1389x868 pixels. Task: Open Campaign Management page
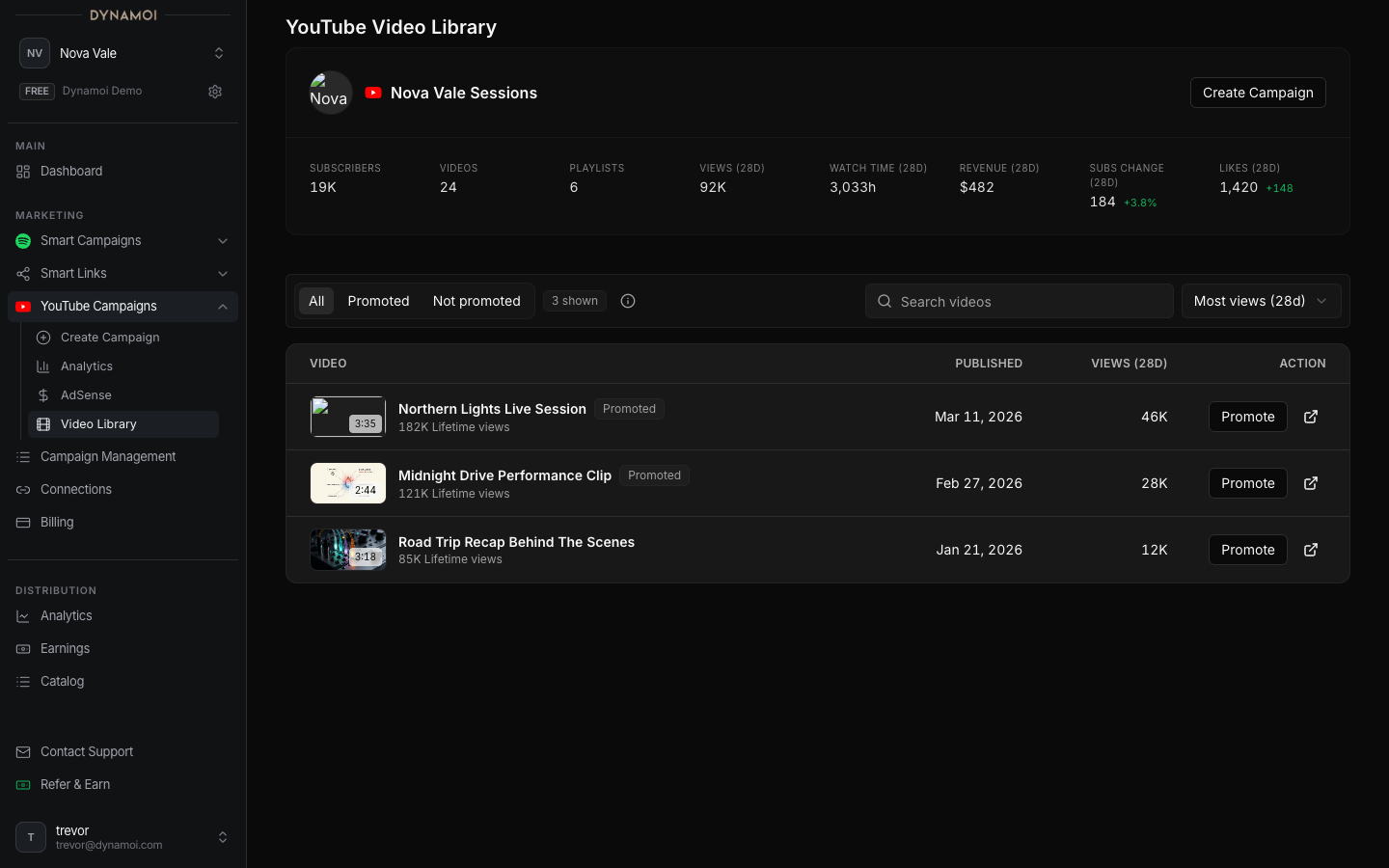[123, 457]
